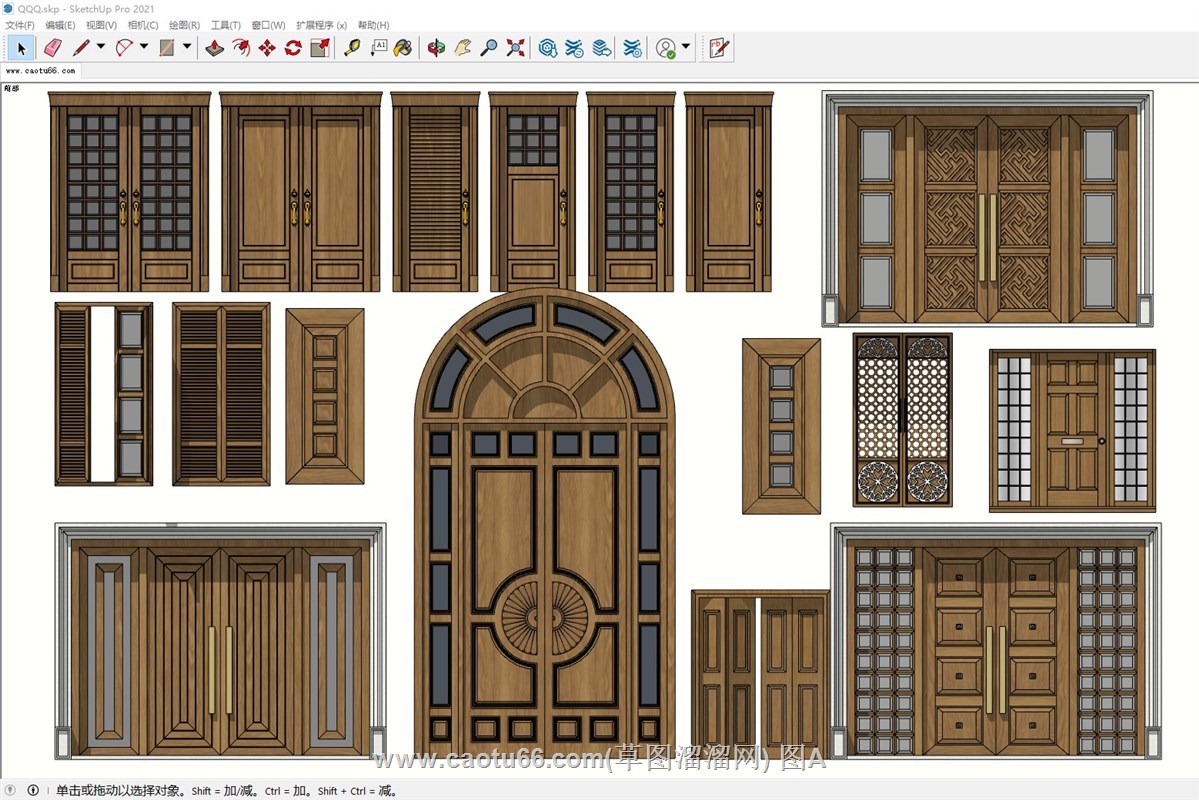Image resolution: width=1199 pixels, height=800 pixels.
Task: Expand the arc tool dropdown arrow
Action: [x=144, y=47]
